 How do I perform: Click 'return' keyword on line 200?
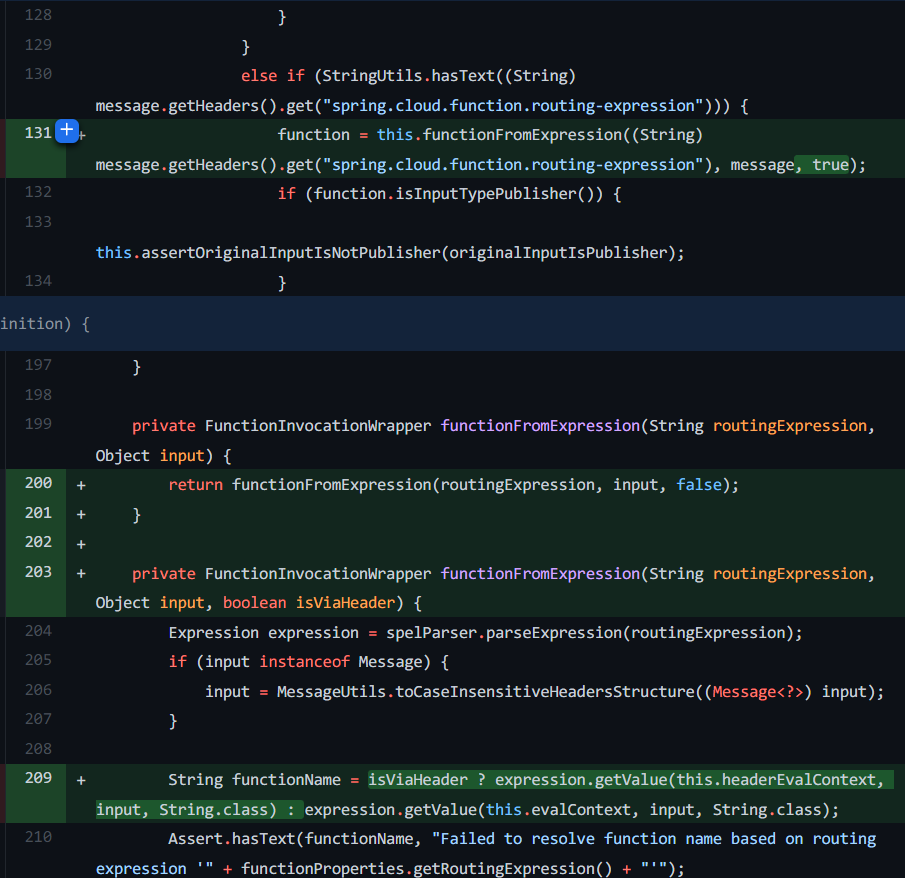pos(195,485)
